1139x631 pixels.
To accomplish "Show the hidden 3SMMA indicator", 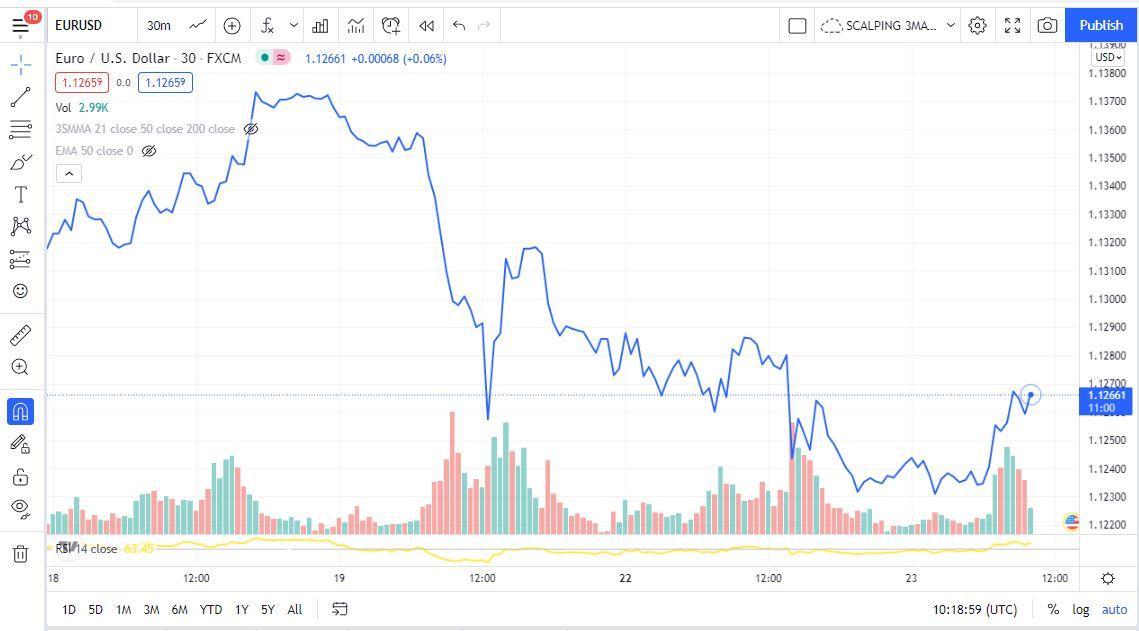I will click(251, 129).
